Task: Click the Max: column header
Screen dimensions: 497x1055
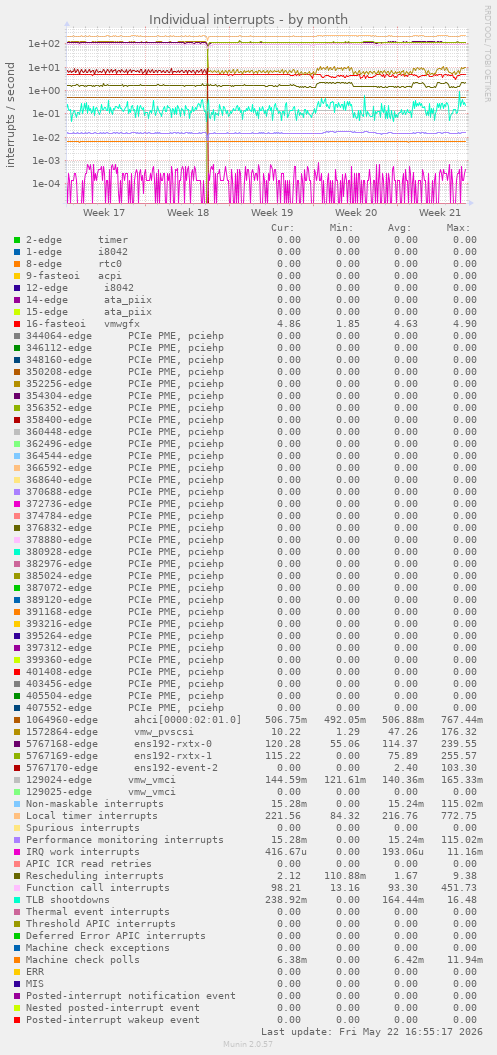Action: (459, 227)
